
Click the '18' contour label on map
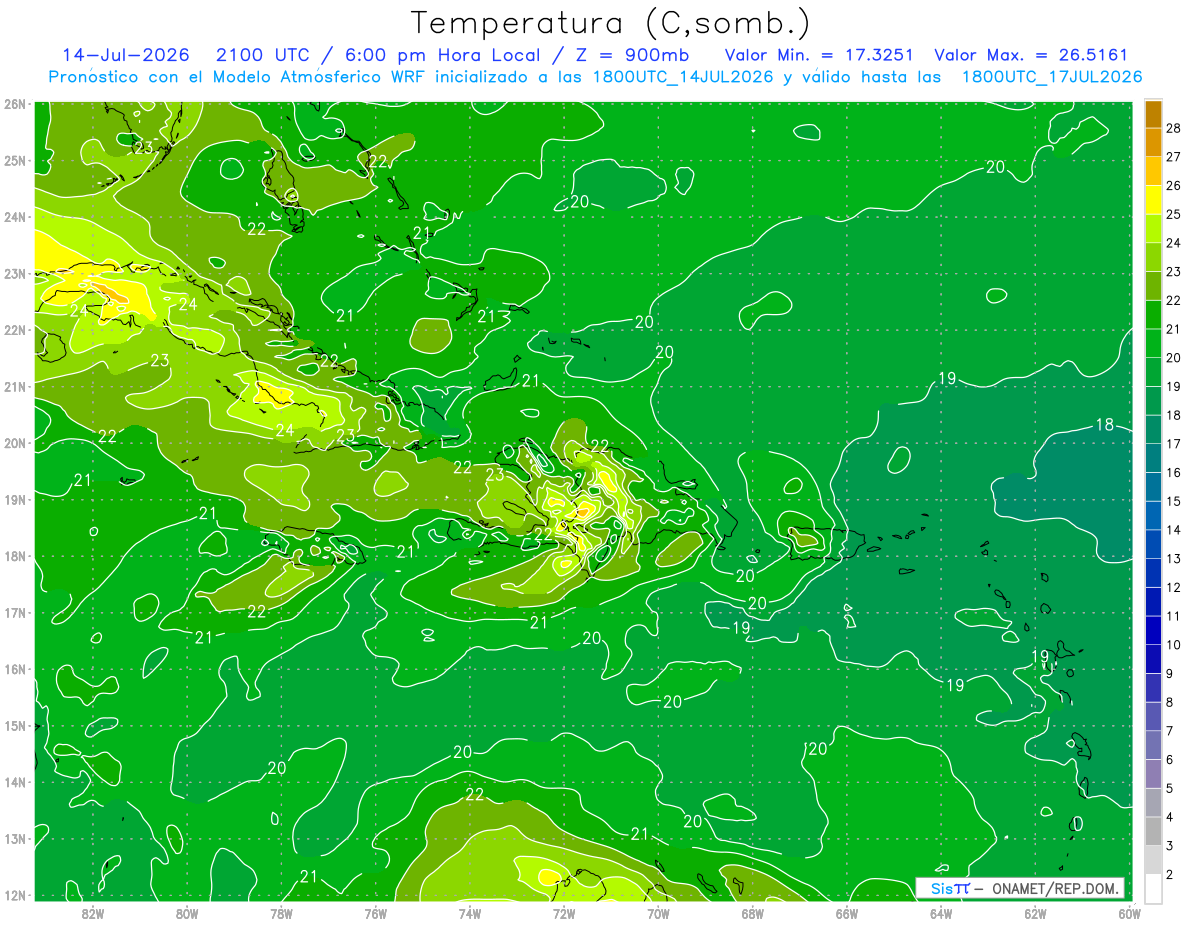[1104, 425]
